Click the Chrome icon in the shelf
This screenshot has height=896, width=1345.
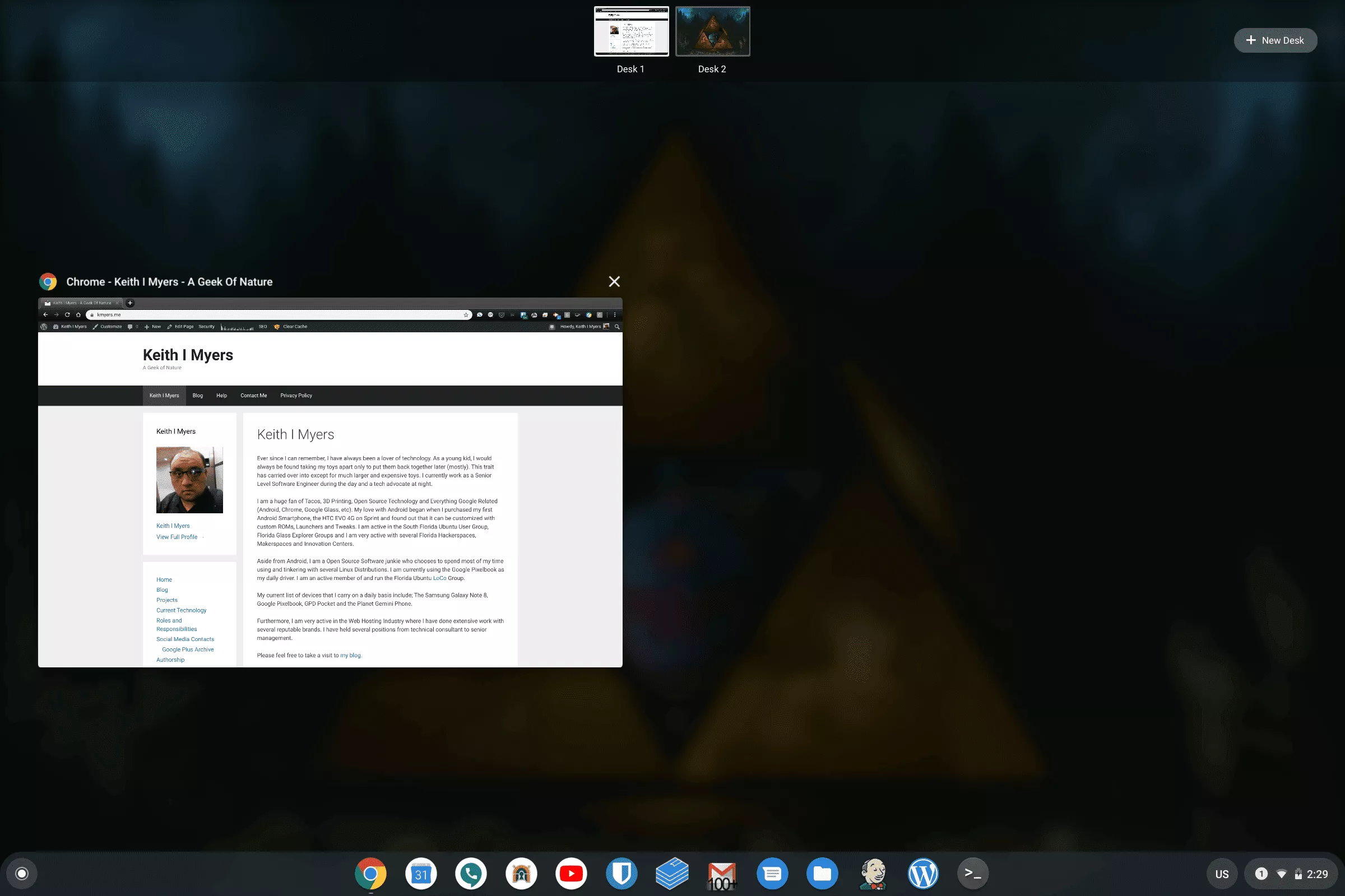tap(370, 873)
